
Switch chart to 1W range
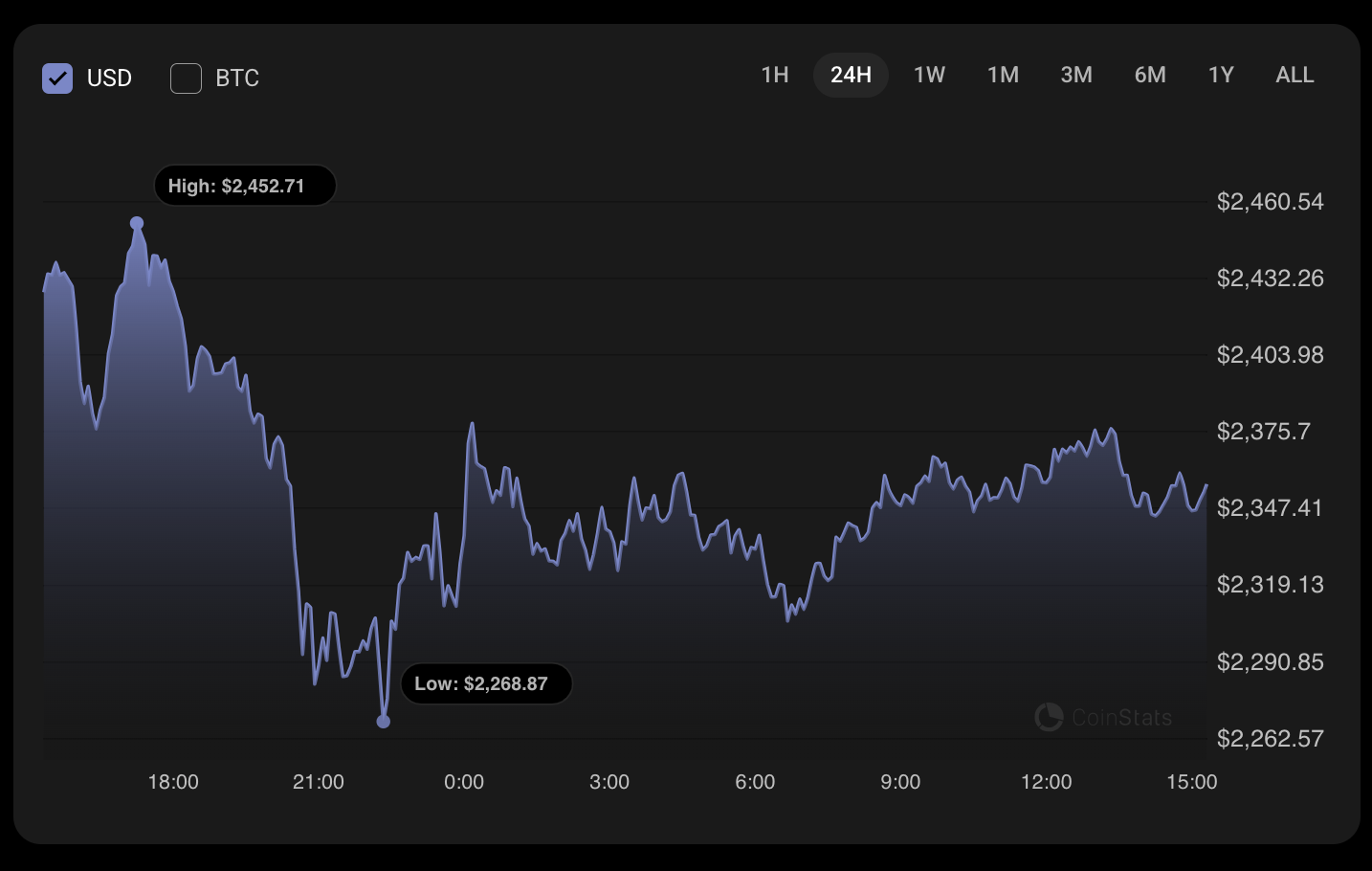click(x=929, y=75)
